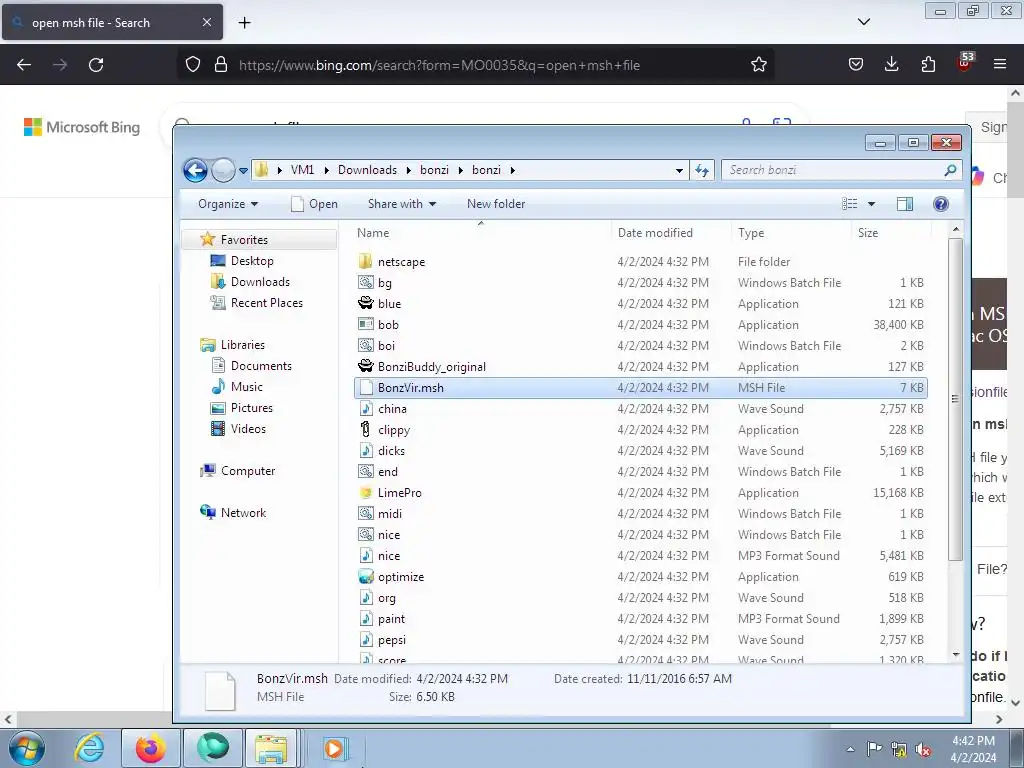Image resolution: width=1024 pixels, height=768 pixels.
Task: Open the Share with menu
Action: 402,204
